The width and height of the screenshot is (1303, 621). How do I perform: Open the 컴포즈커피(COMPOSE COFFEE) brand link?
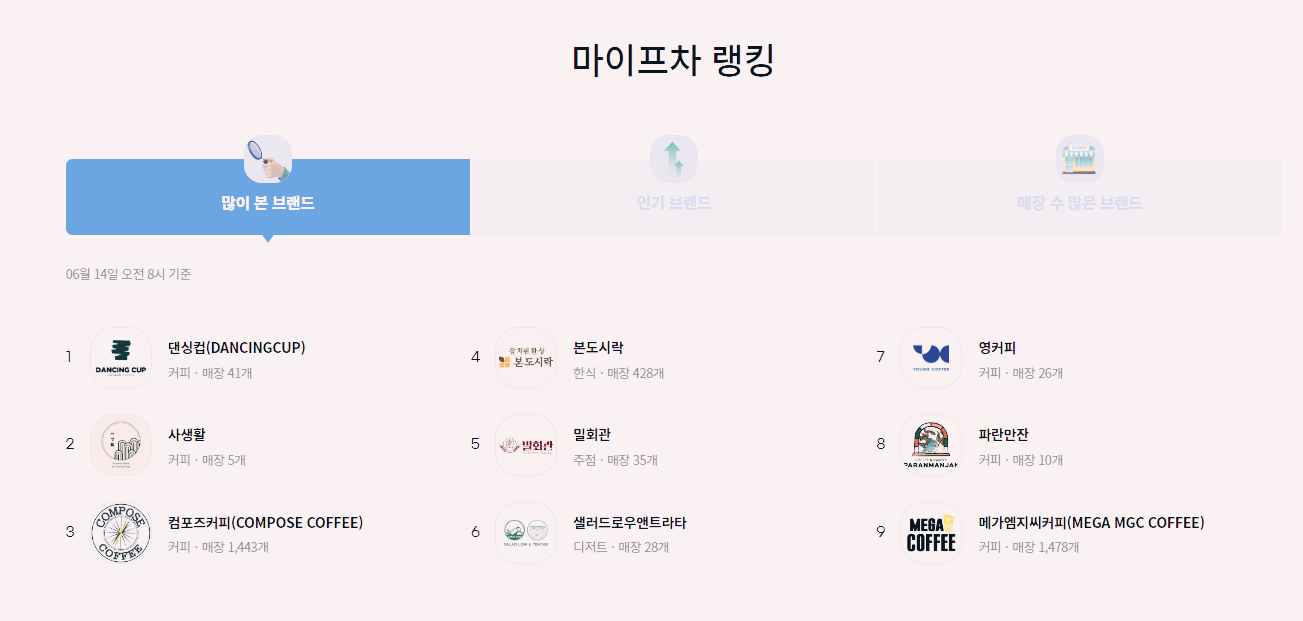(x=264, y=521)
